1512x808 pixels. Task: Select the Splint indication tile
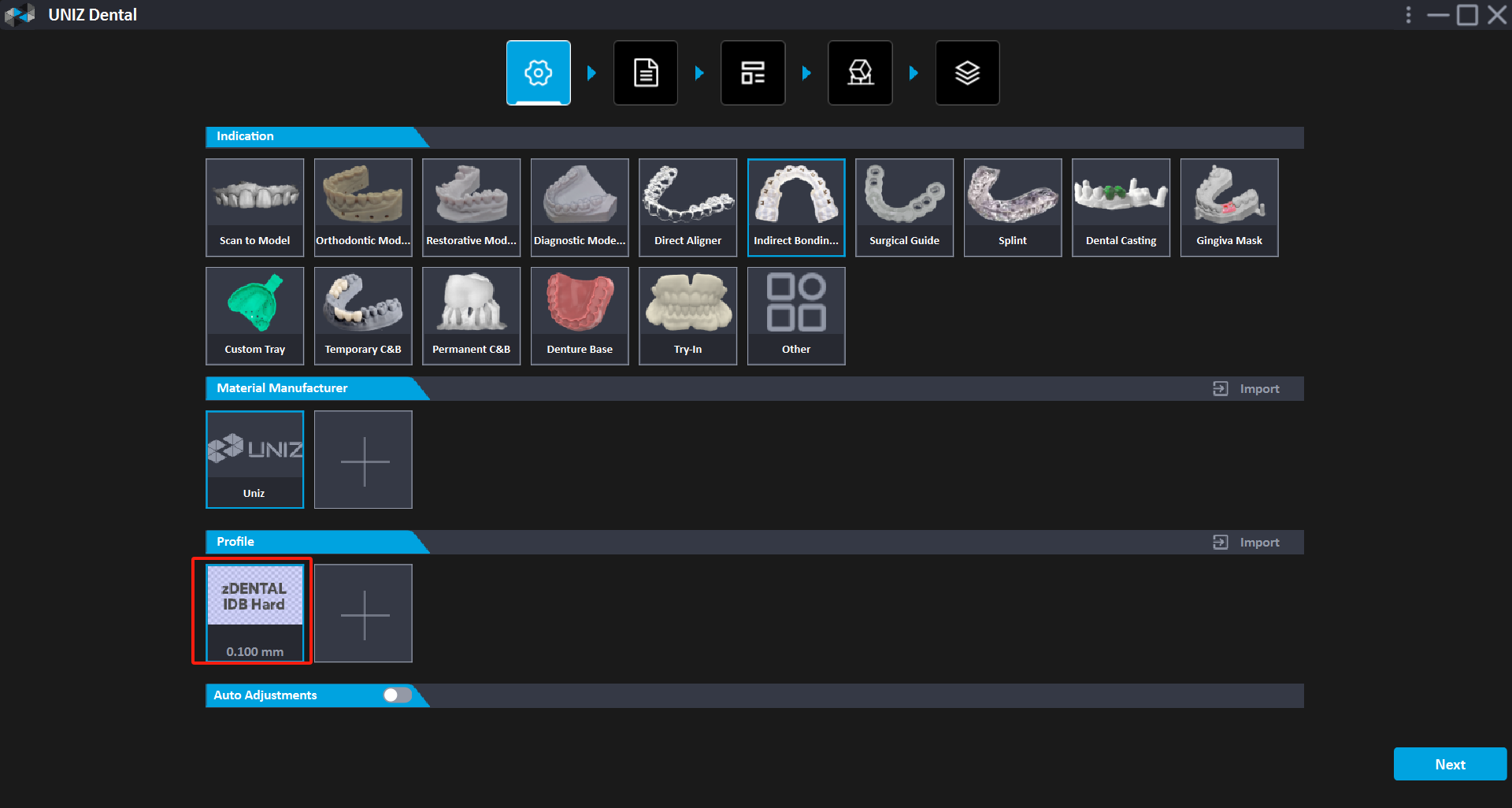point(1012,207)
